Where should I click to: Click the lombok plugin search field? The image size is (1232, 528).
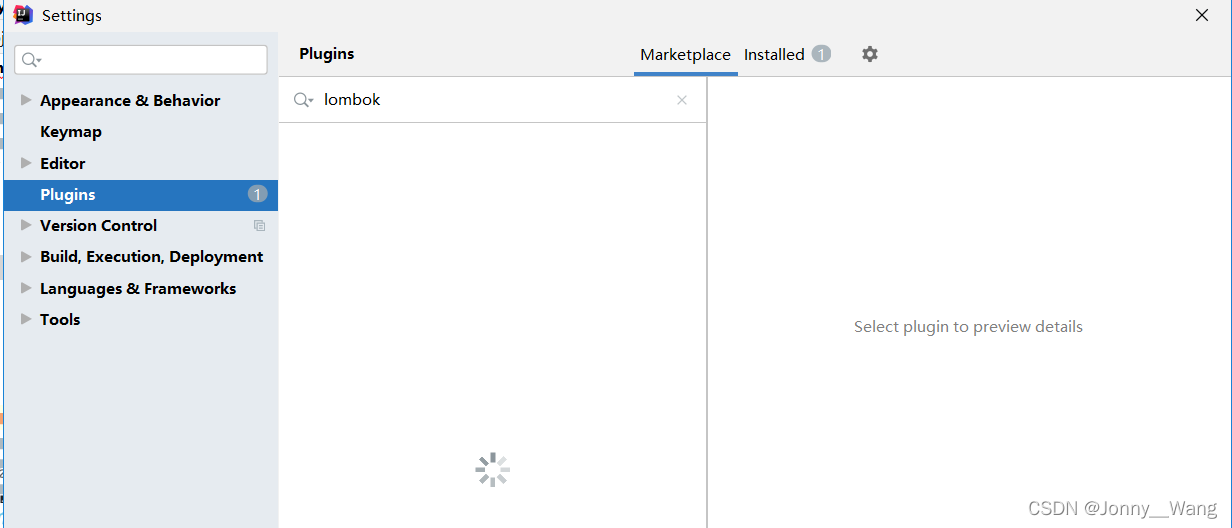(x=490, y=100)
